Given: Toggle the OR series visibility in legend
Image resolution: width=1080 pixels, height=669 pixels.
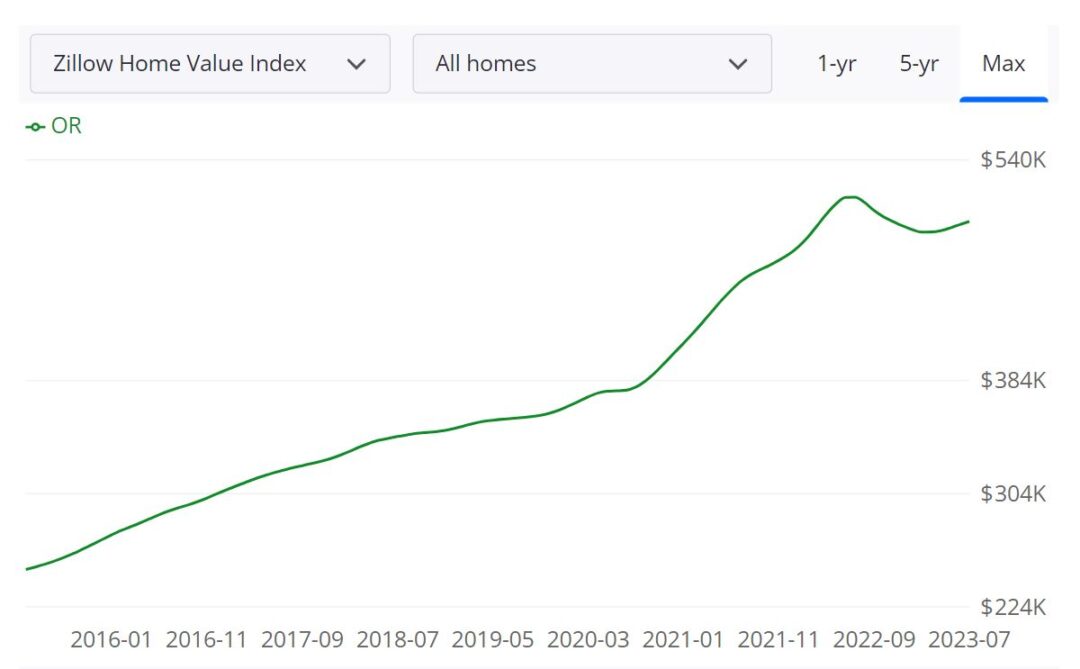Looking at the screenshot, I should pyautogui.click(x=50, y=127).
